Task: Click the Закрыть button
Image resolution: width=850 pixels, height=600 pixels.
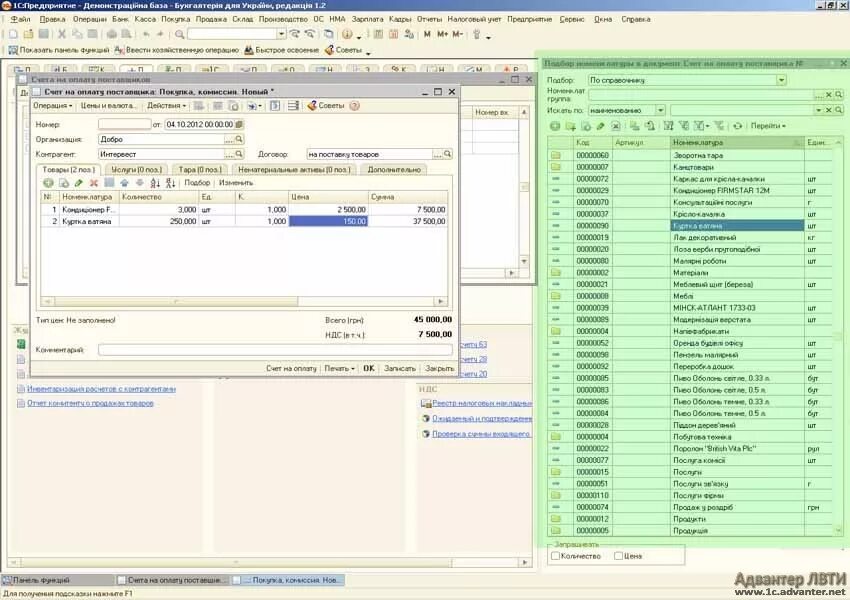Action: pyautogui.click(x=439, y=368)
